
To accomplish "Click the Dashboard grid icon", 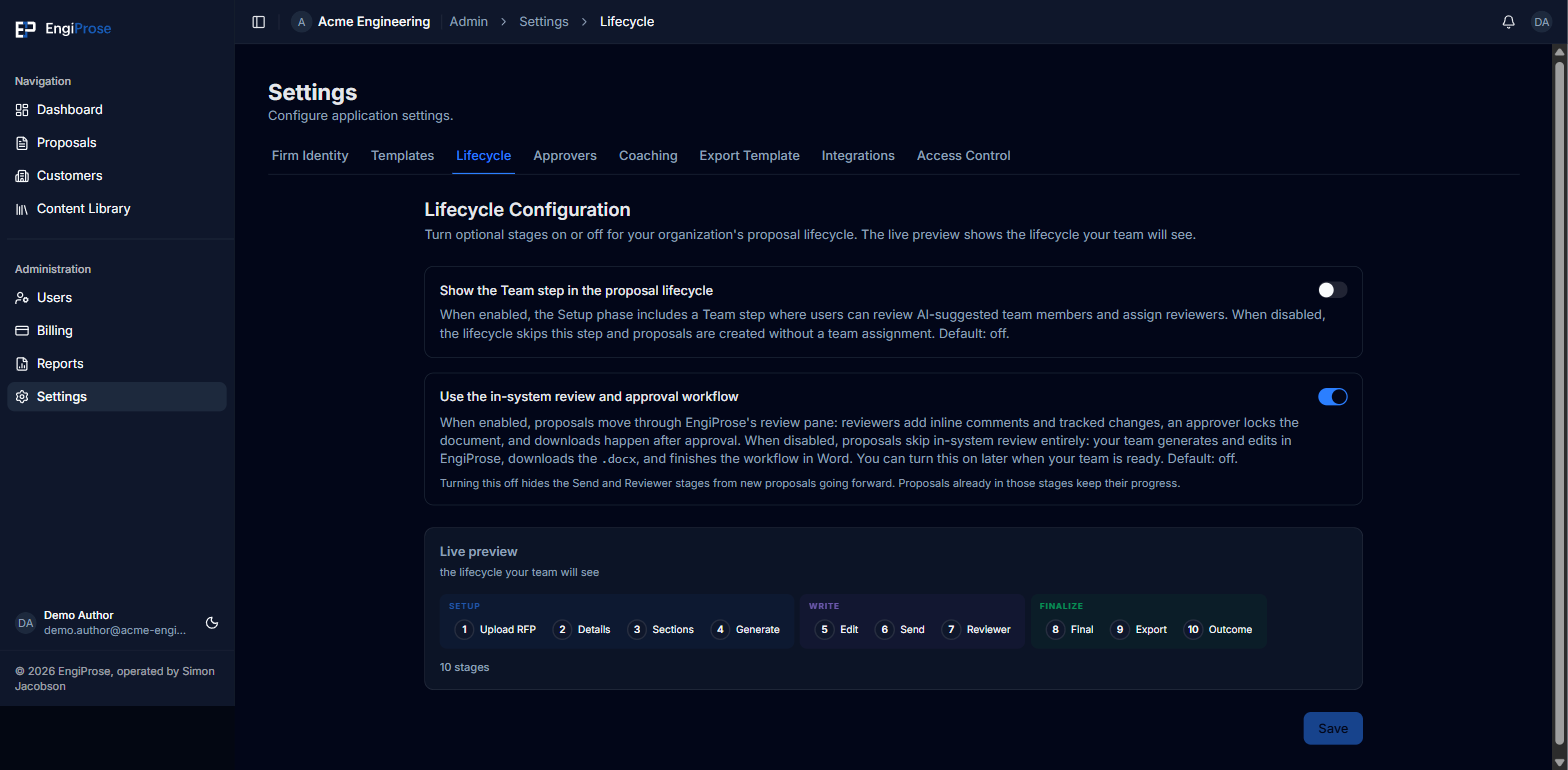I will [22, 110].
